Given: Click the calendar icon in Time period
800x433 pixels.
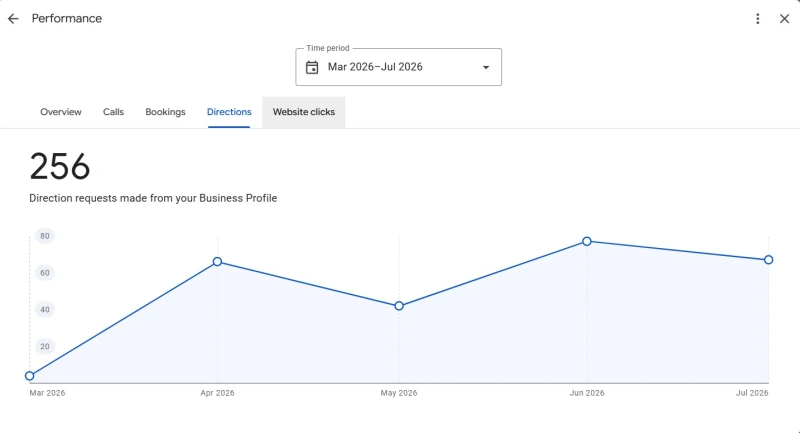Looking at the screenshot, I should (x=312, y=67).
